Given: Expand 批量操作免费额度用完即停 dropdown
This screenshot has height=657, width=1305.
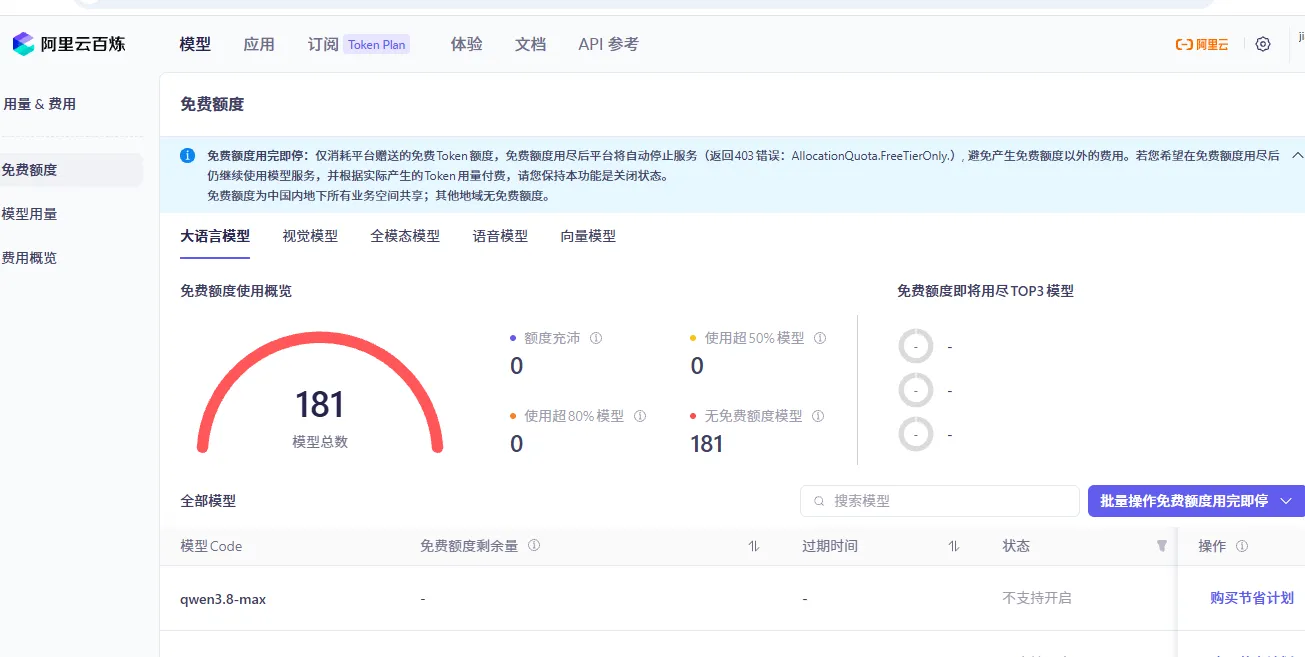Looking at the screenshot, I should [x=1286, y=501].
